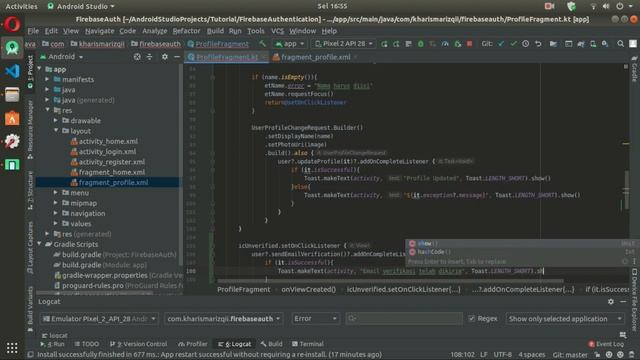640x360 pixels.
Task: Toggle the TODO tool window button
Action: (87, 344)
